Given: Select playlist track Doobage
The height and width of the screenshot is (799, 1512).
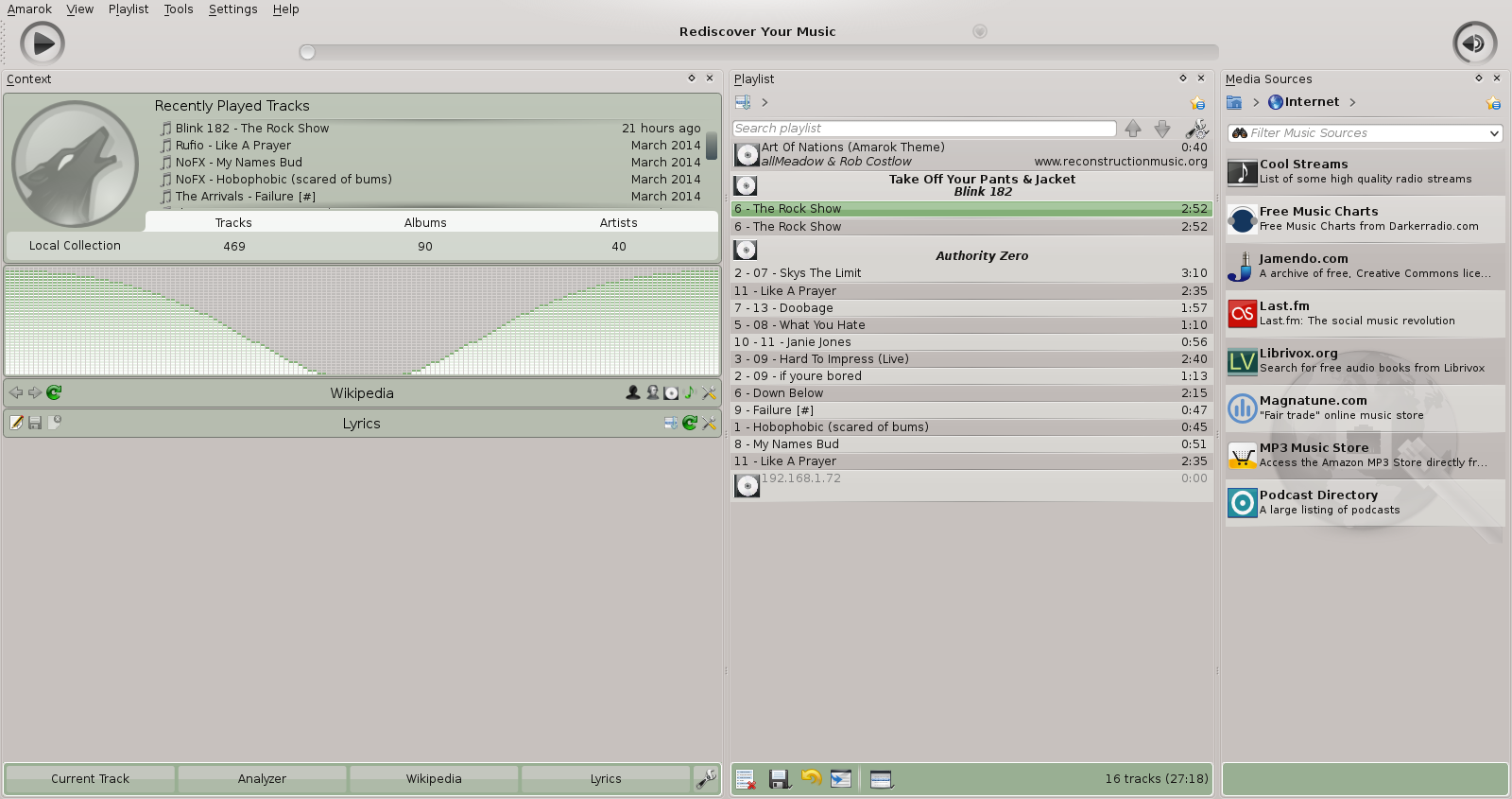Looking at the screenshot, I should click(971, 308).
